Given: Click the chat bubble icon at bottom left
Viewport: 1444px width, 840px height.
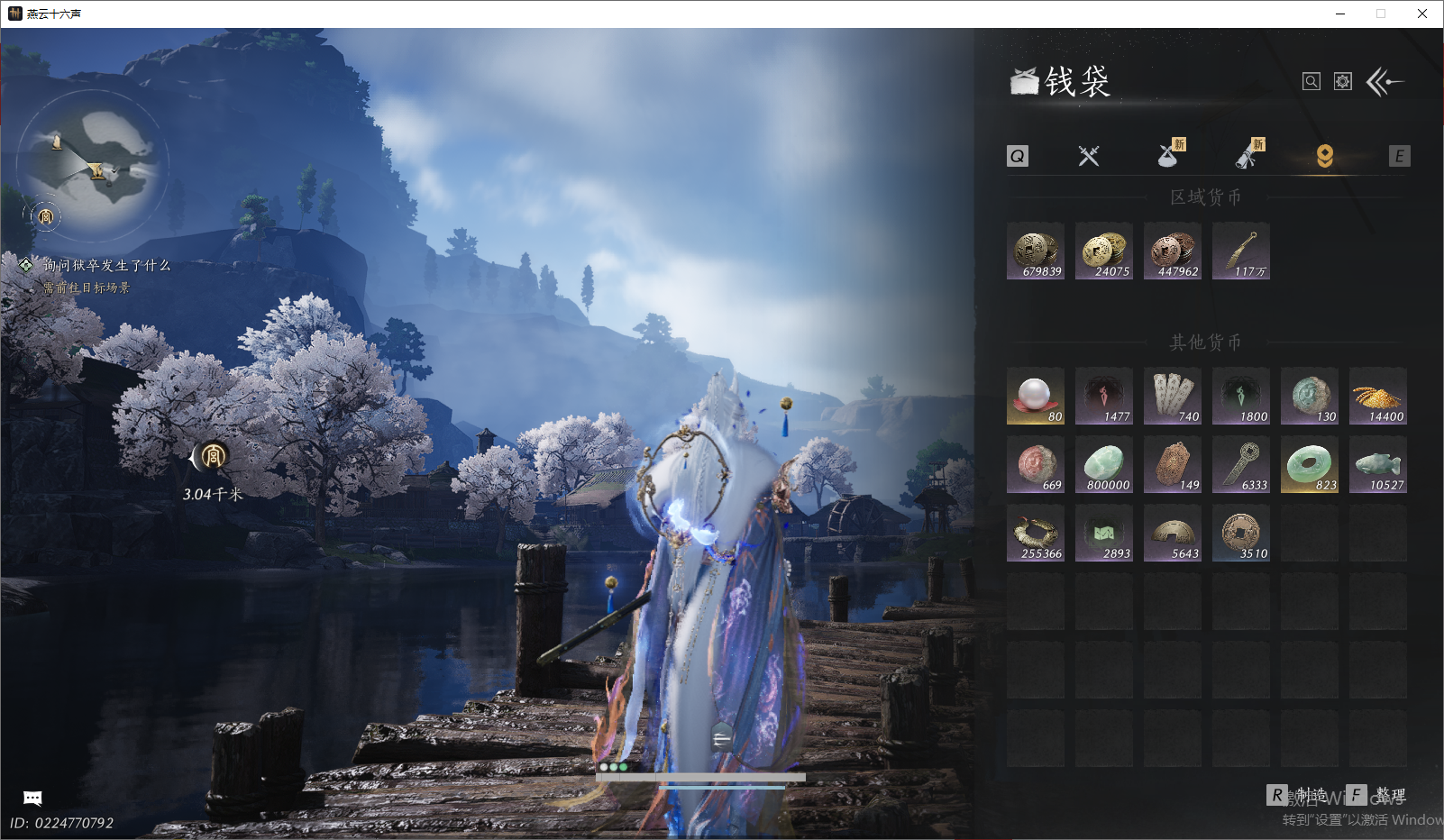Looking at the screenshot, I should tap(32, 798).
